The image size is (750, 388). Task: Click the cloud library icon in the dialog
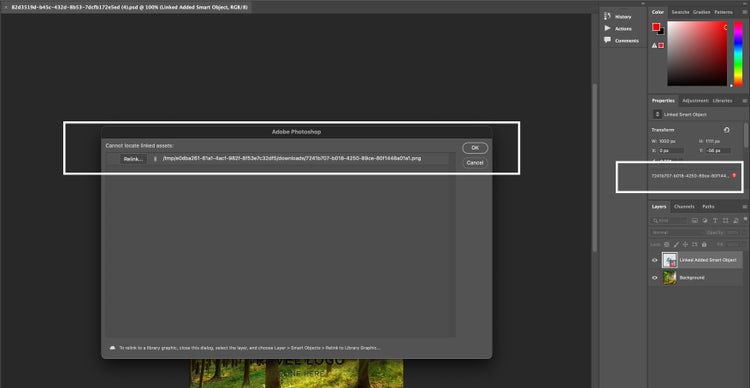[x=112, y=348]
